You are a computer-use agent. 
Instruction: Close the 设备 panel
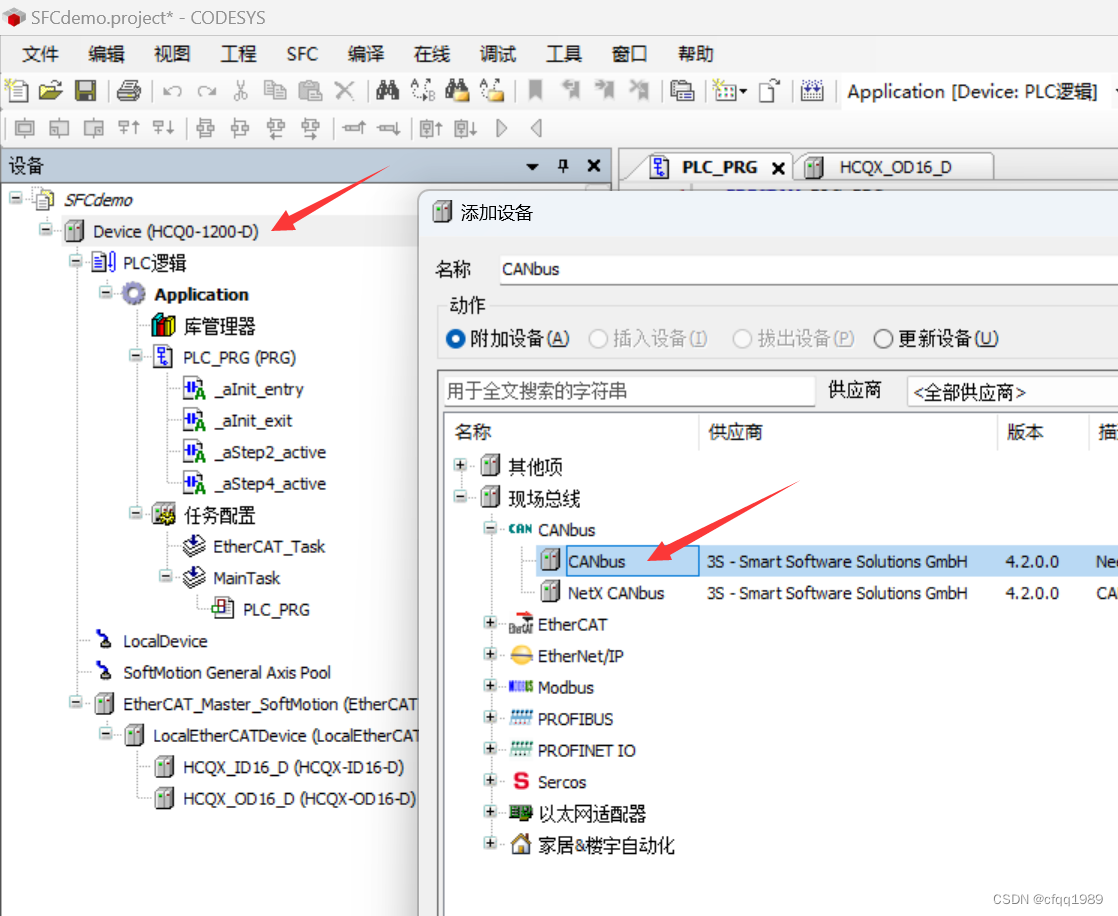[x=593, y=166]
